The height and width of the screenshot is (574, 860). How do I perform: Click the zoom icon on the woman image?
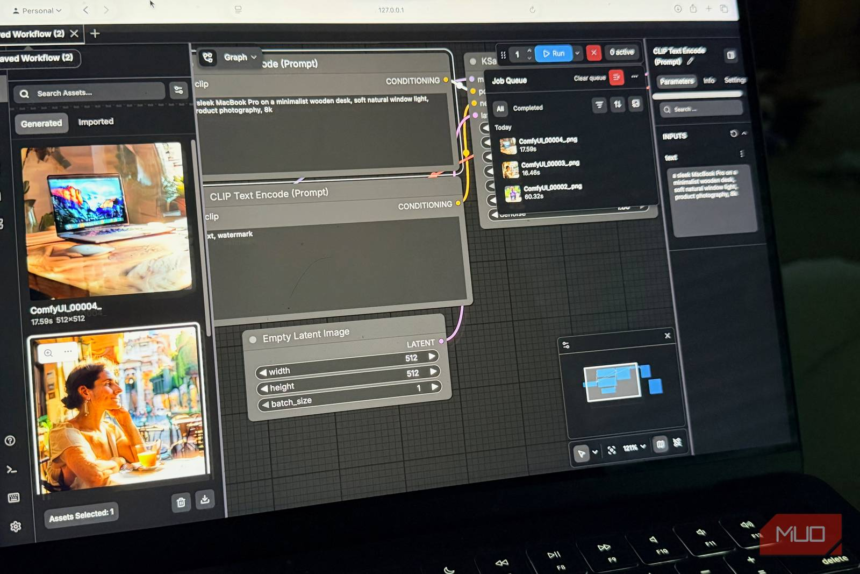coord(48,353)
